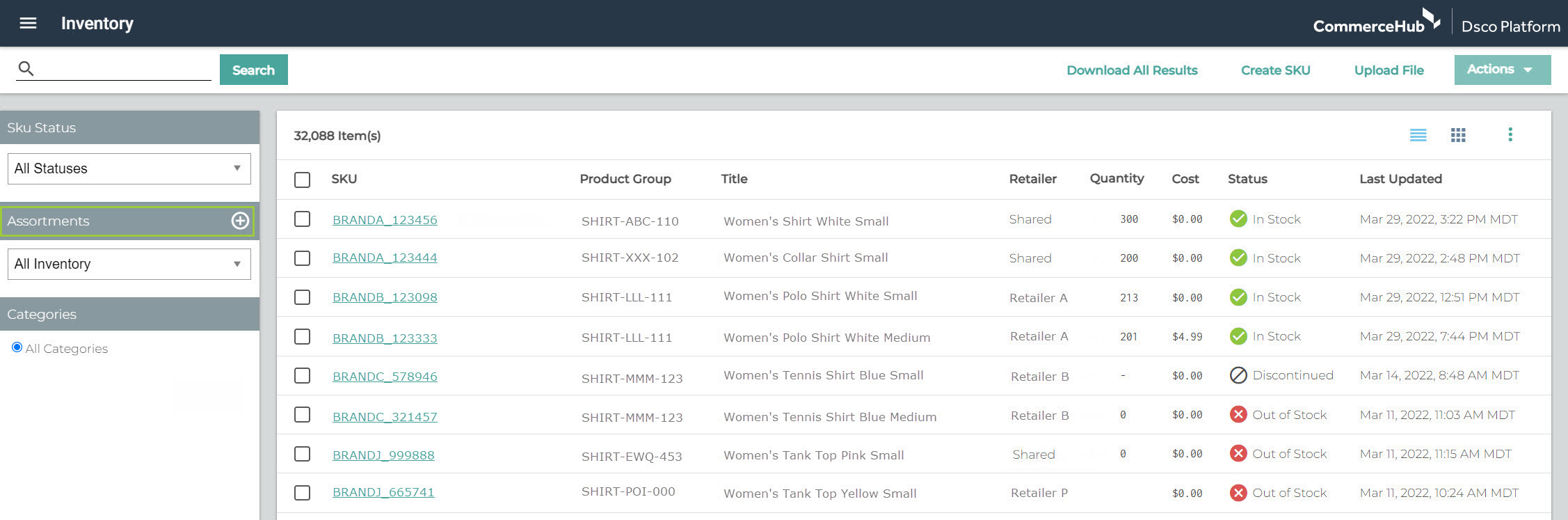1568x520 pixels.
Task: Check the select-all checkbox in header
Action: tap(302, 180)
